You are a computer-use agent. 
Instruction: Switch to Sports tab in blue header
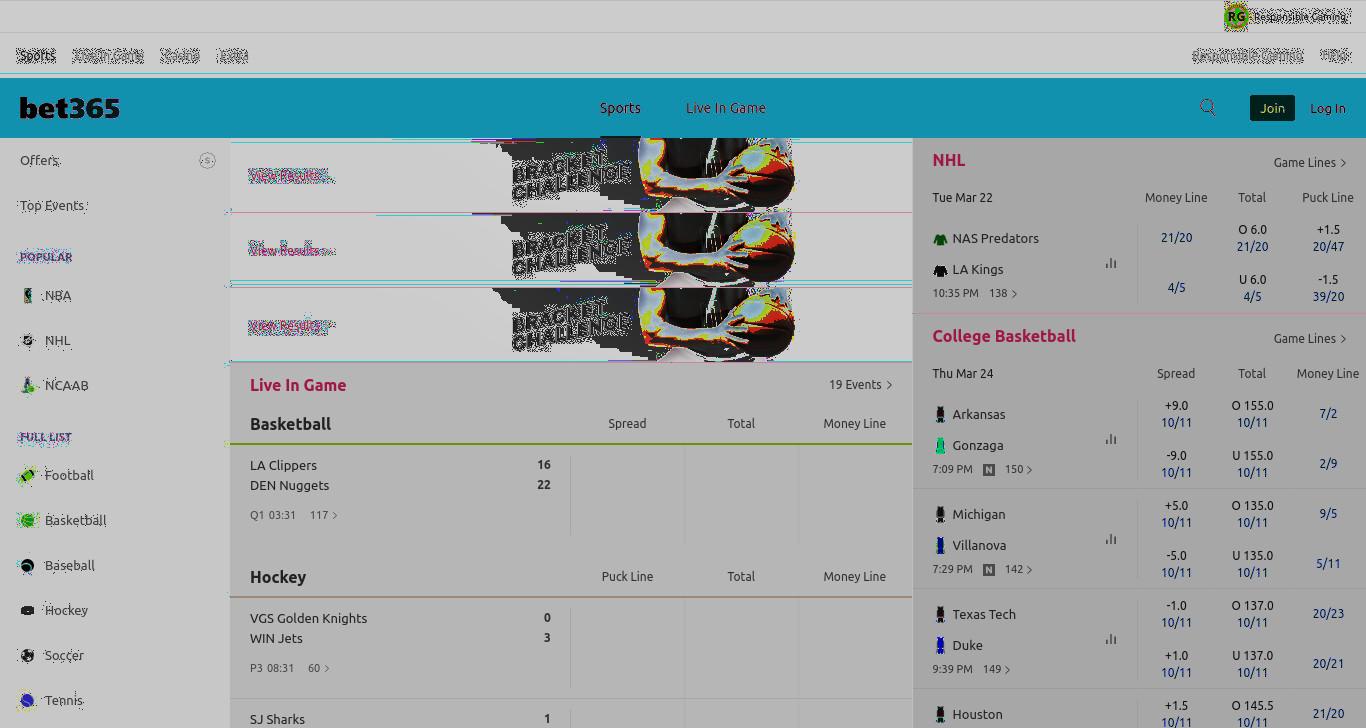coord(620,108)
